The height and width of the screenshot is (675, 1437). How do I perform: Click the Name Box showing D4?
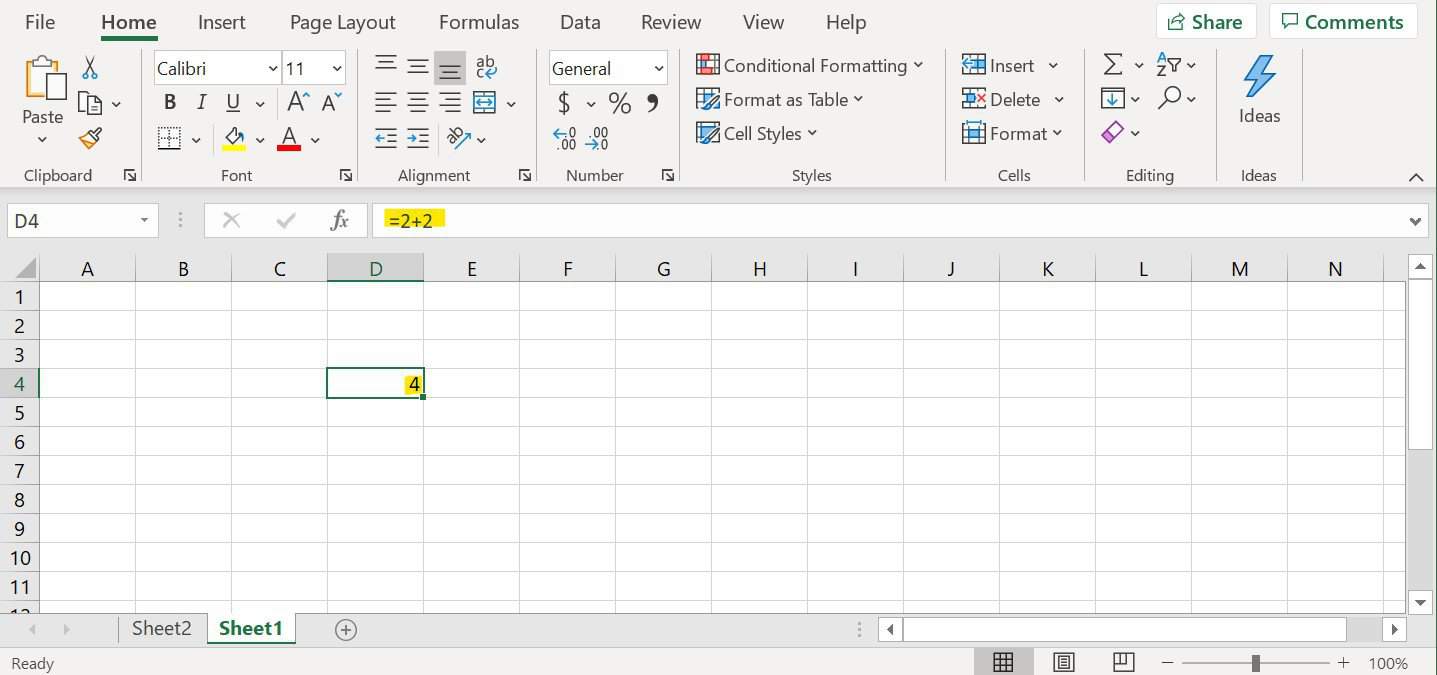click(70, 220)
